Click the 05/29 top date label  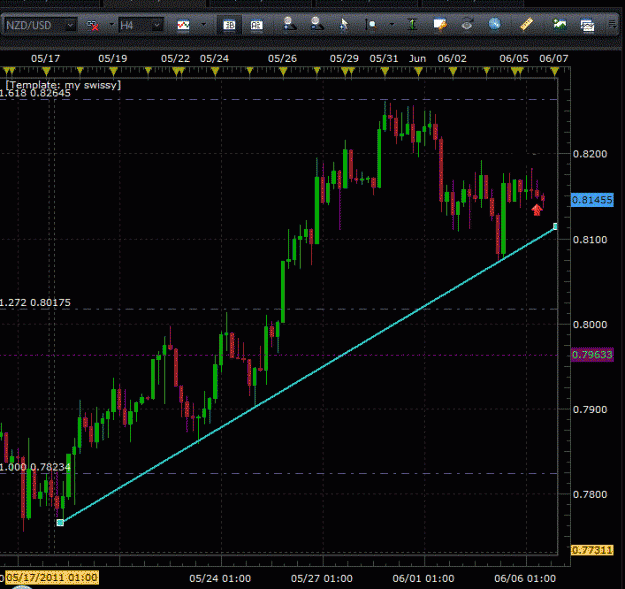tap(344, 59)
